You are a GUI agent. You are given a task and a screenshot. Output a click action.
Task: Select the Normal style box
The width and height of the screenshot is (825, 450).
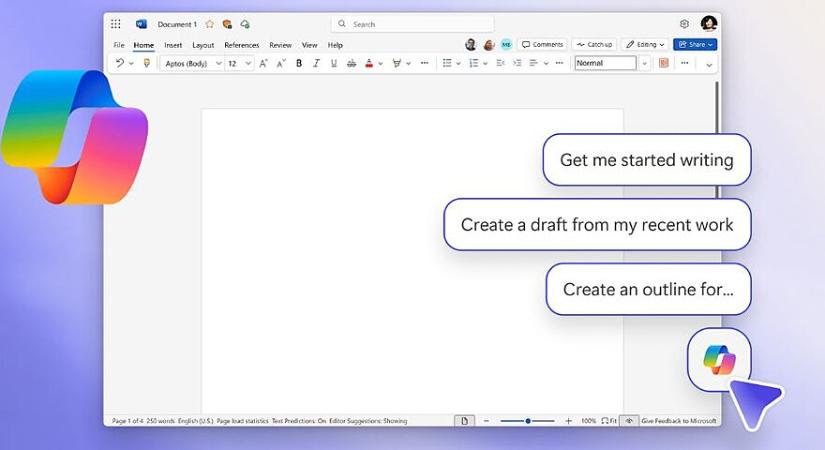(x=606, y=63)
